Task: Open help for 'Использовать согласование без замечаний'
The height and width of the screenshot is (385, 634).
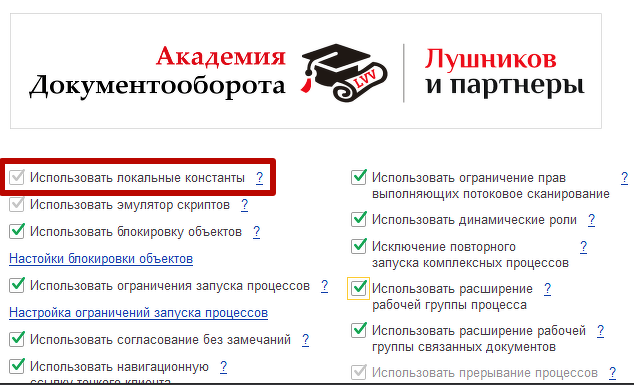Action: click(x=305, y=340)
